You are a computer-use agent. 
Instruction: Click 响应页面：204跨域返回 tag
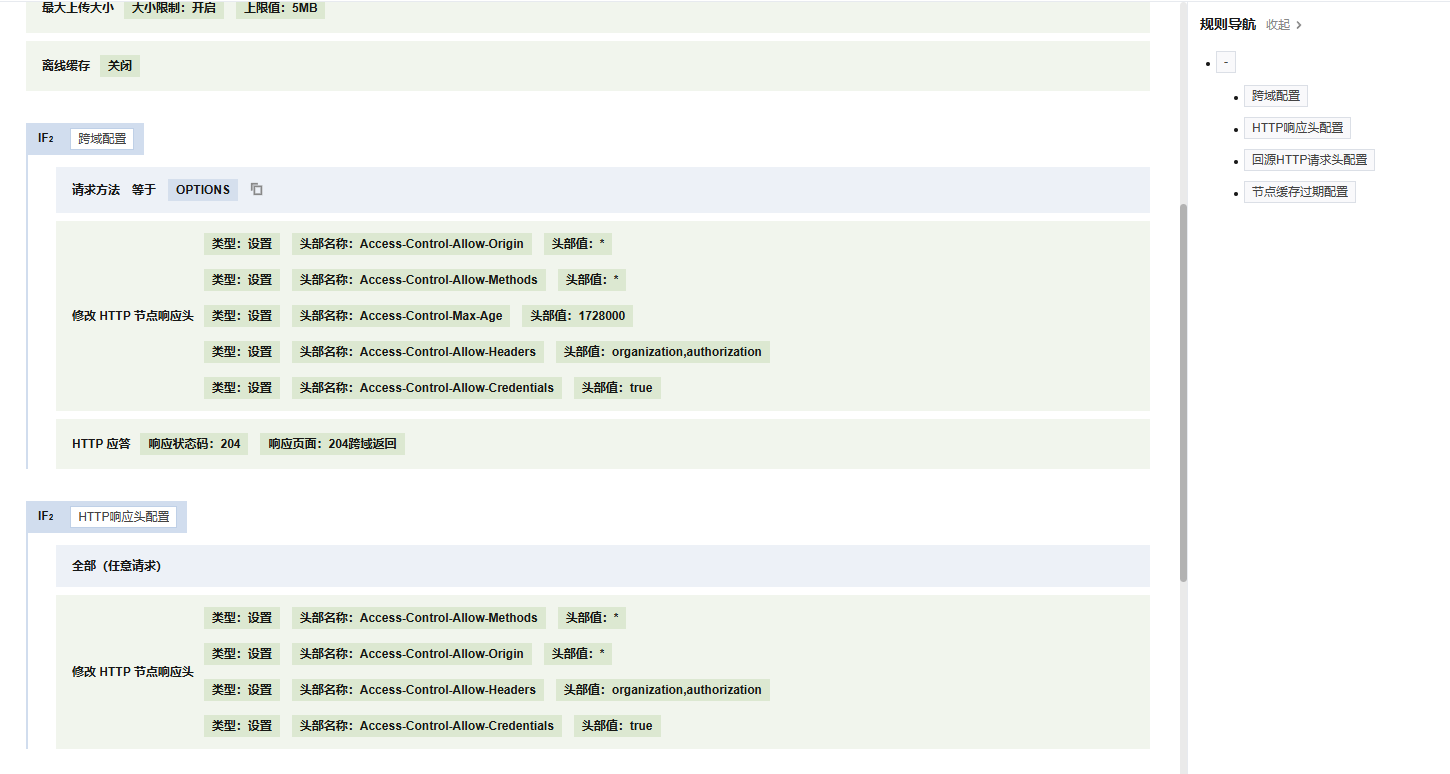332,444
